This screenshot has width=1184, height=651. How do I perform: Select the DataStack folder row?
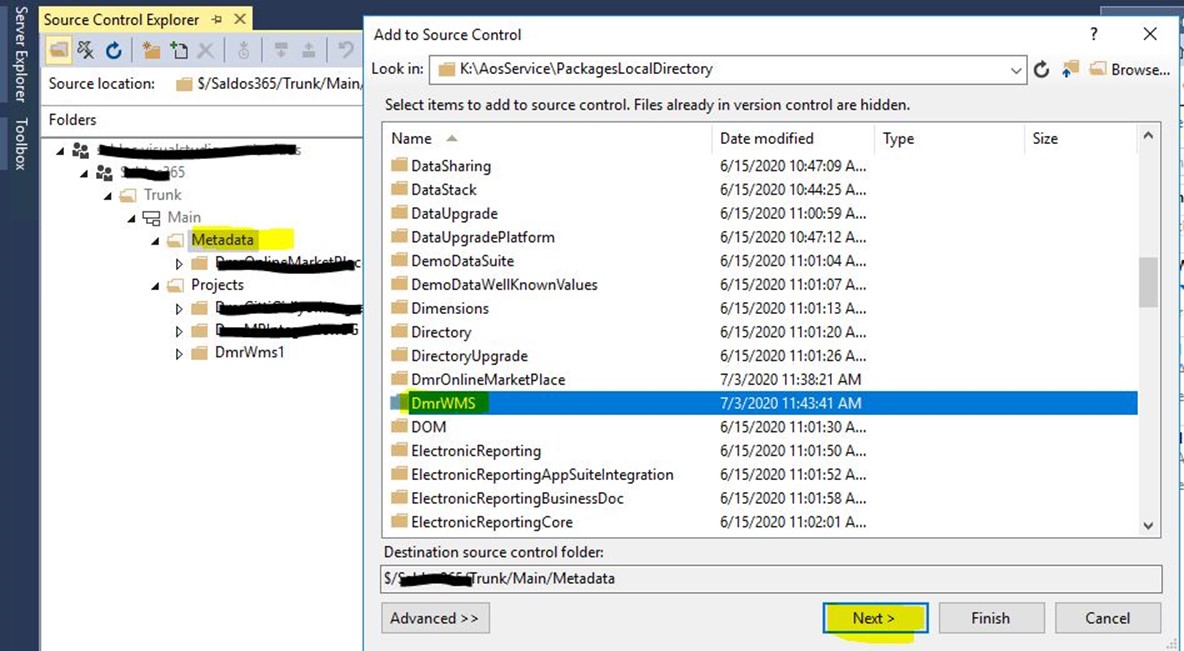762,190
